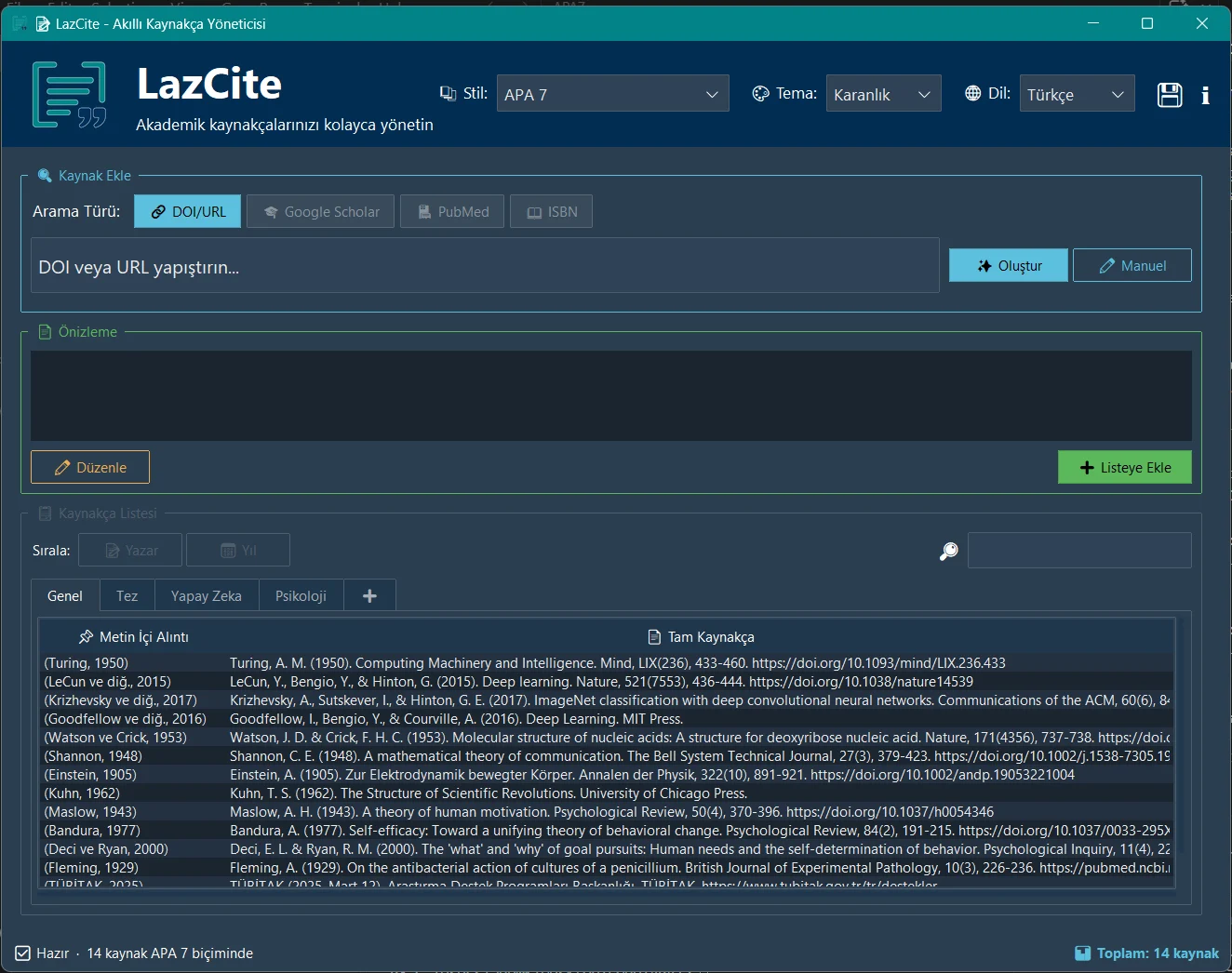Click the palette icon next to Tema
Viewport: 1232px width, 973px height.
pyautogui.click(x=760, y=93)
